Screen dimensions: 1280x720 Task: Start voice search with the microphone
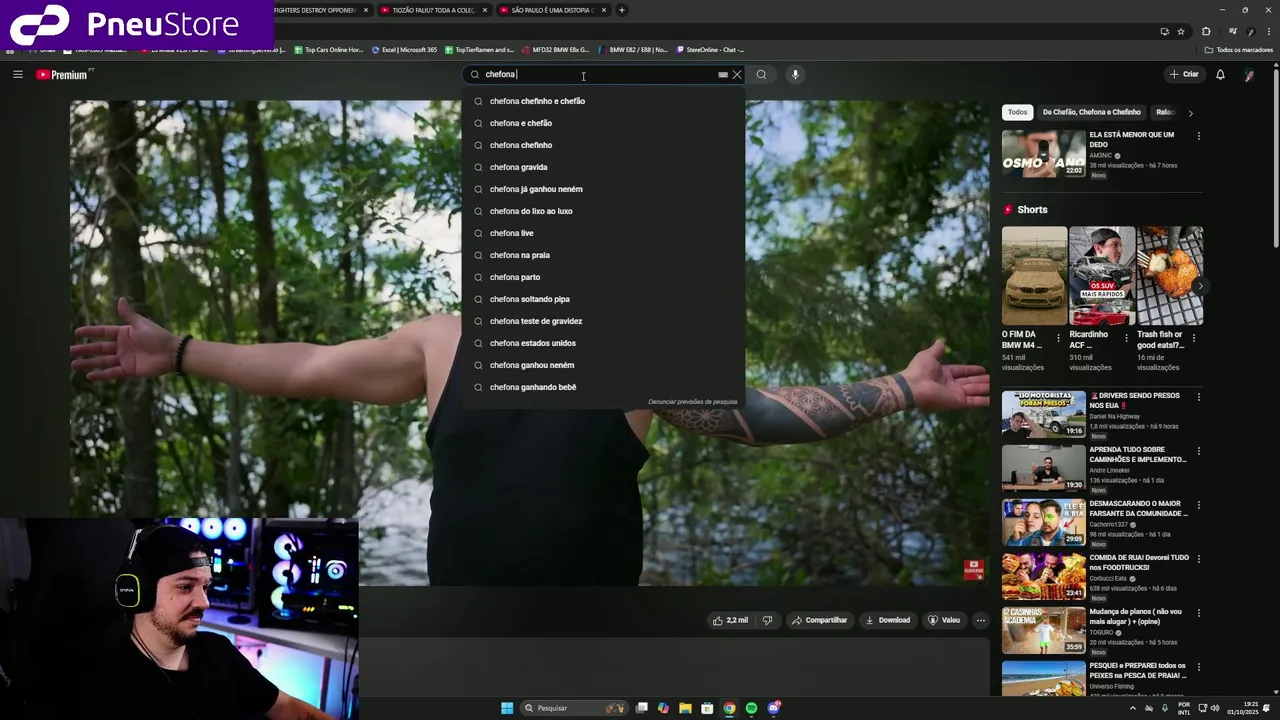795,74
